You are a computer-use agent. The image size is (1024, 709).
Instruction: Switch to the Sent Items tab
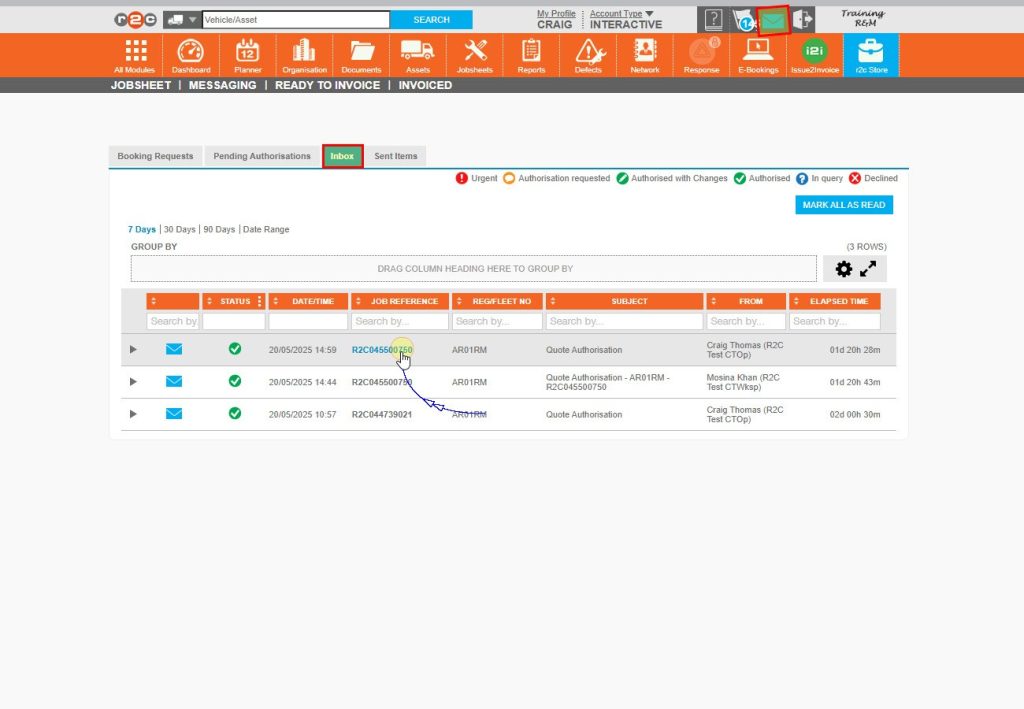click(x=396, y=156)
